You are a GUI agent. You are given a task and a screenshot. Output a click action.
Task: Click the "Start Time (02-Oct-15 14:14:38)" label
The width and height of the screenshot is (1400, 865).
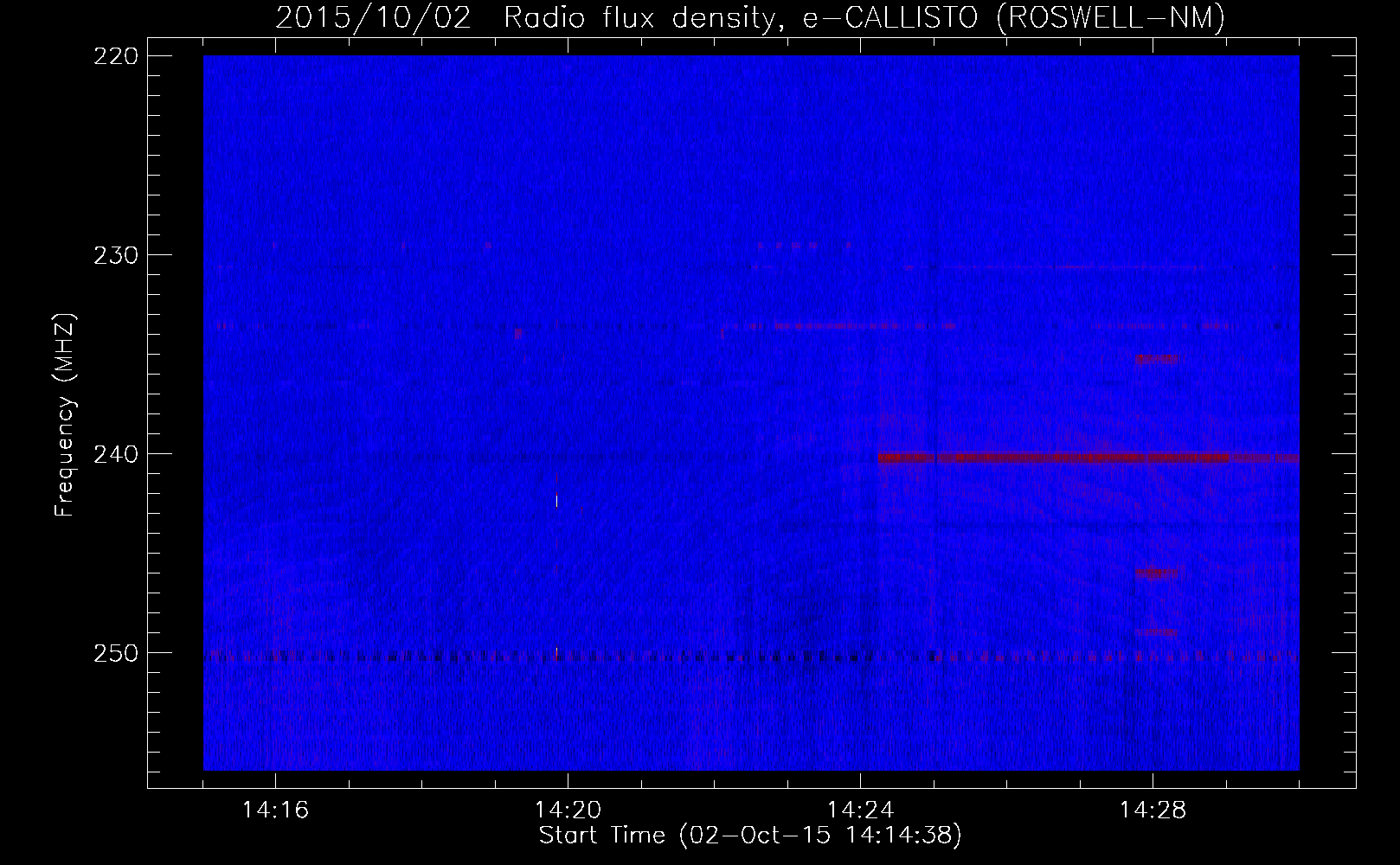coord(750,836)
